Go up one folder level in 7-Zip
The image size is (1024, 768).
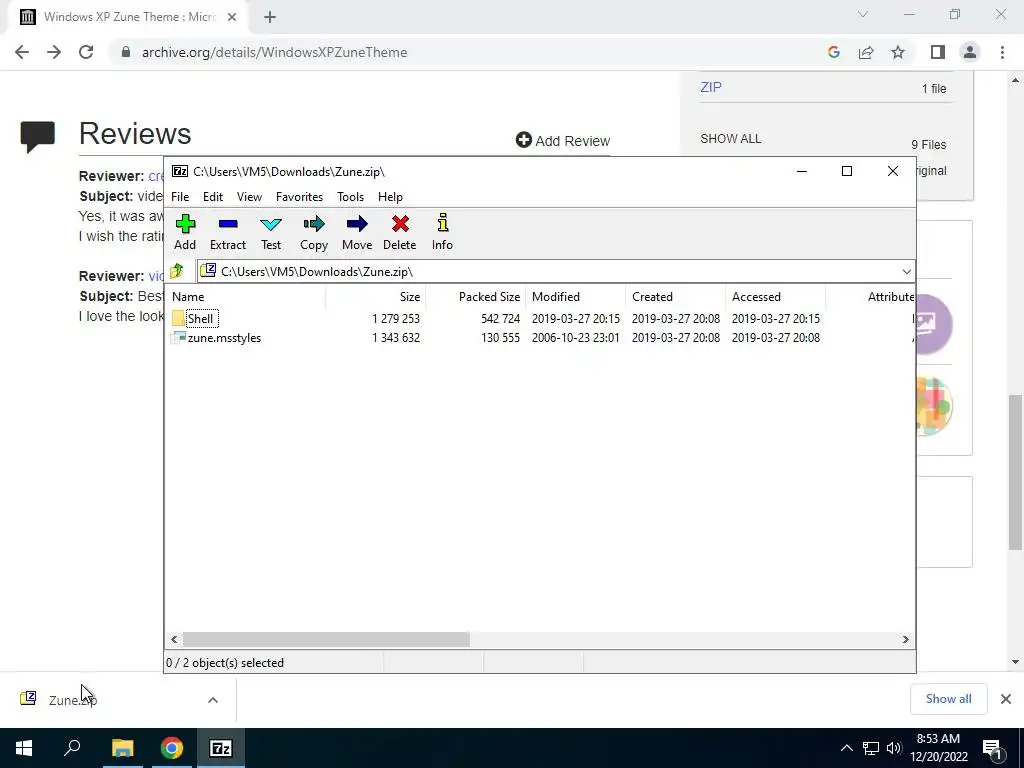pos(177,271)
